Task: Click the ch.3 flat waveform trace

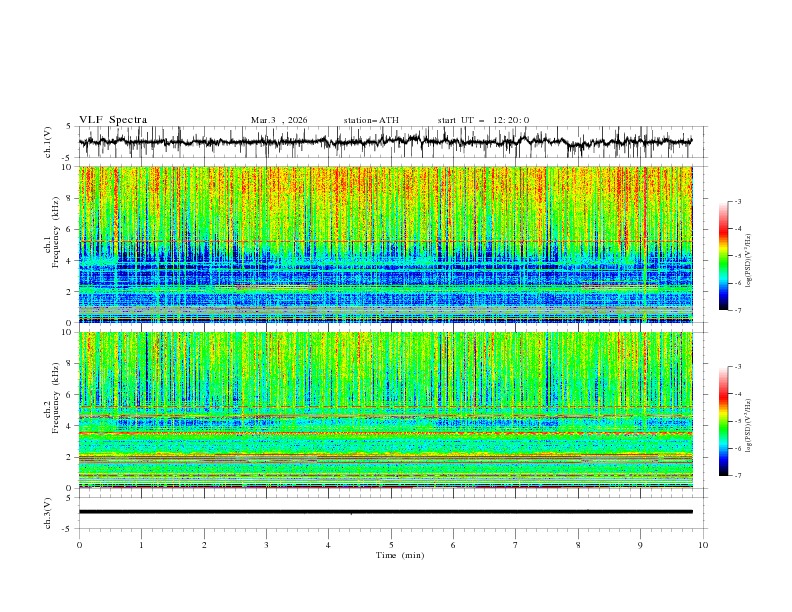Action: tap(385, 512)
